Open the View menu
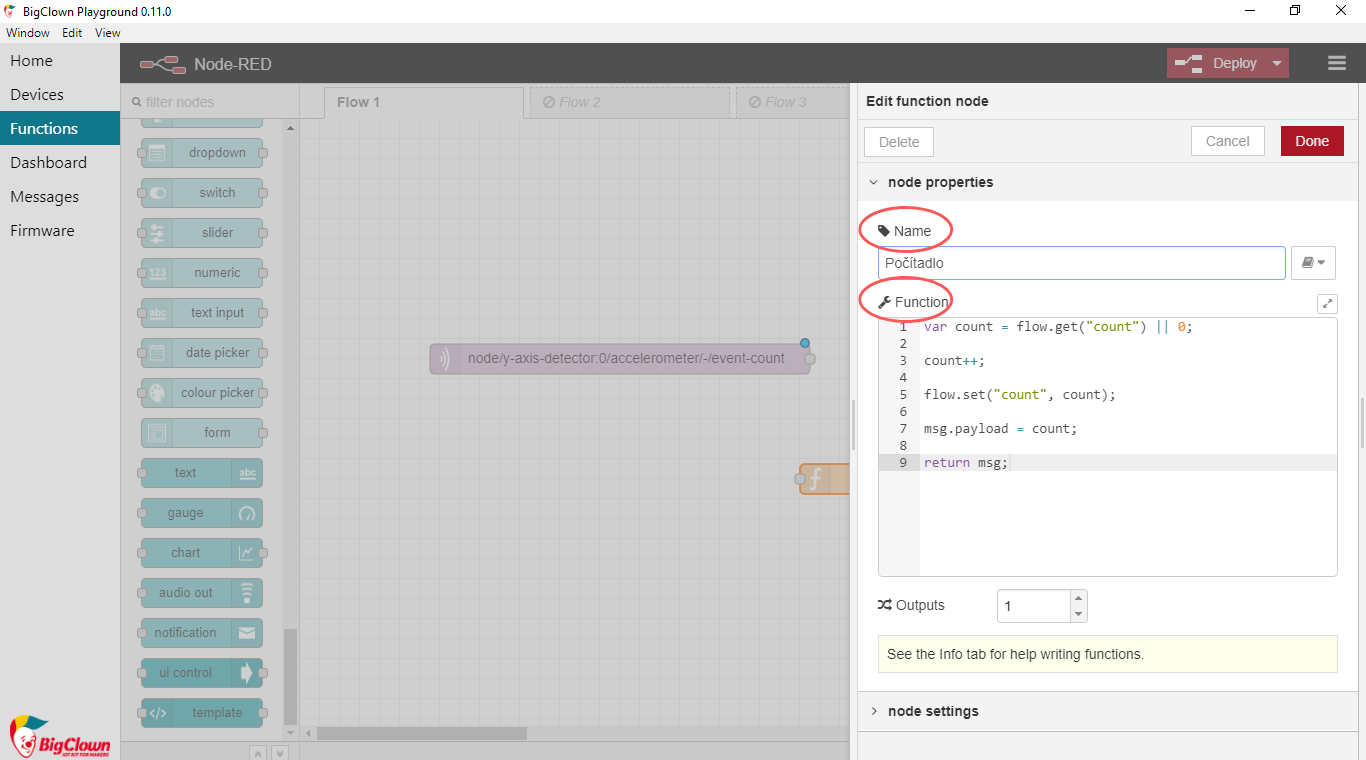This screenshot has height=760, width=1366. [x=108, y=33]
